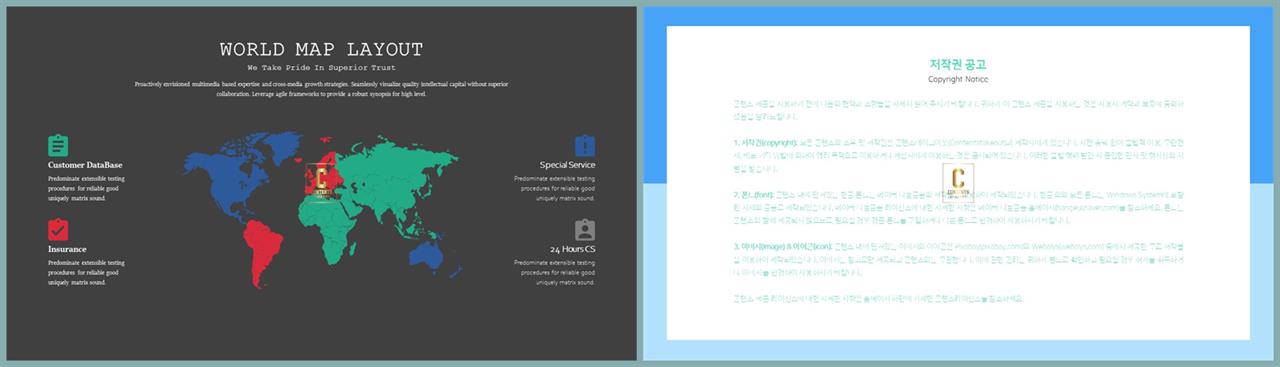
Task: Click the blue Special Service clipboard icon
Action: [x=585, y=146]
